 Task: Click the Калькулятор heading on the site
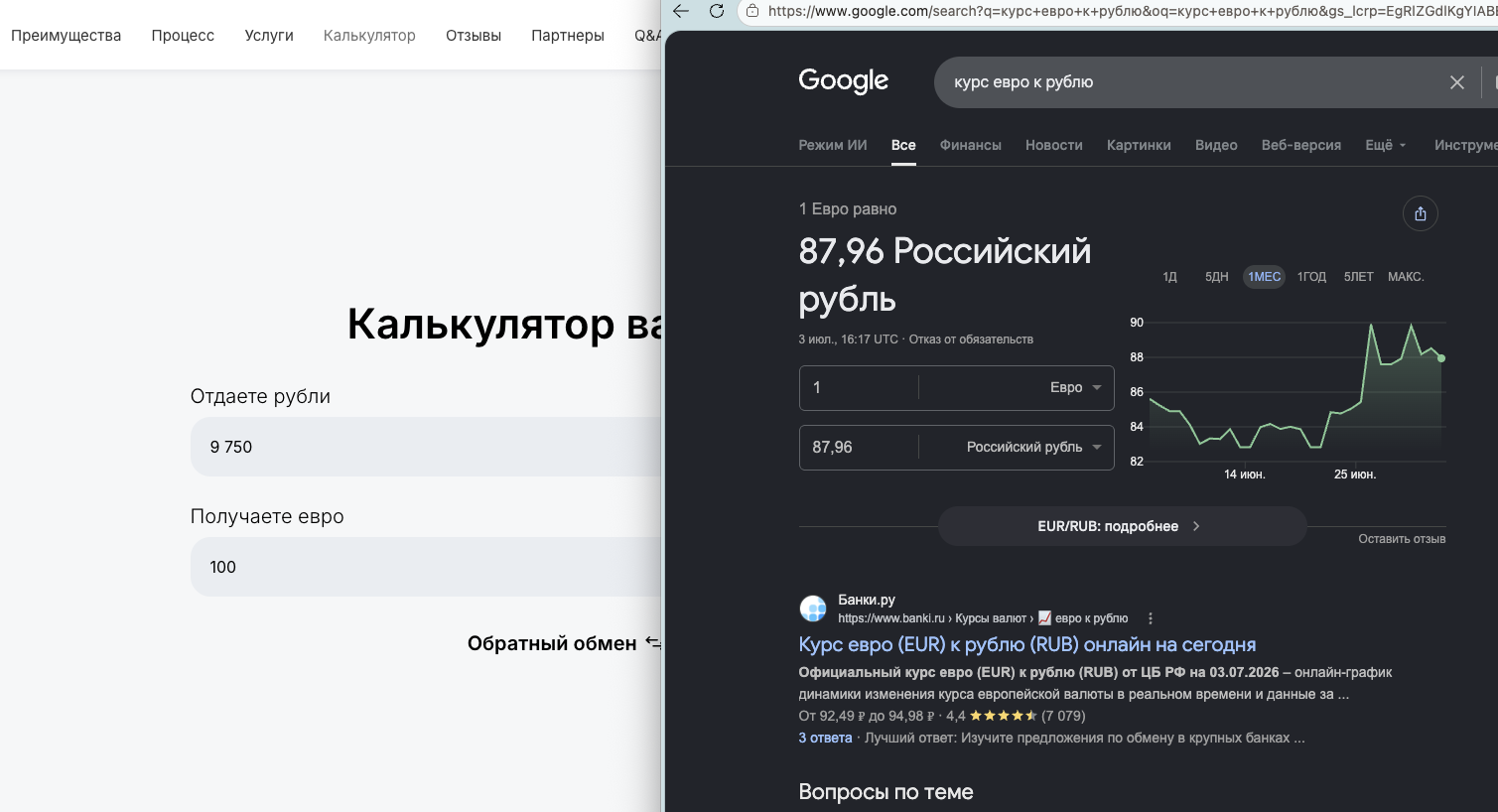point(504,324)
